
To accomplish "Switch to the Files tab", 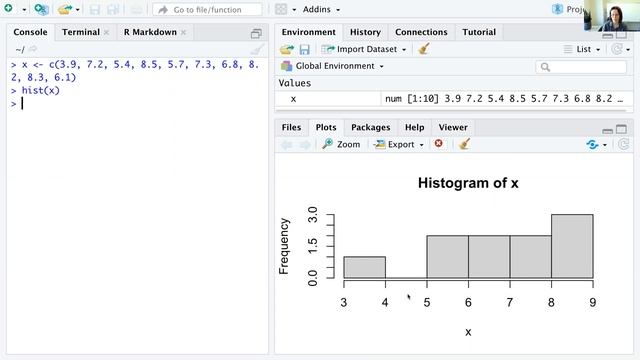I will pyautogui.click(x=291, y=127).
